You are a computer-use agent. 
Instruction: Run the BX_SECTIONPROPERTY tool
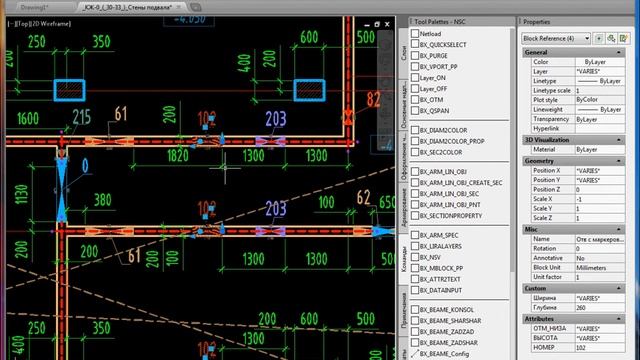447,216
